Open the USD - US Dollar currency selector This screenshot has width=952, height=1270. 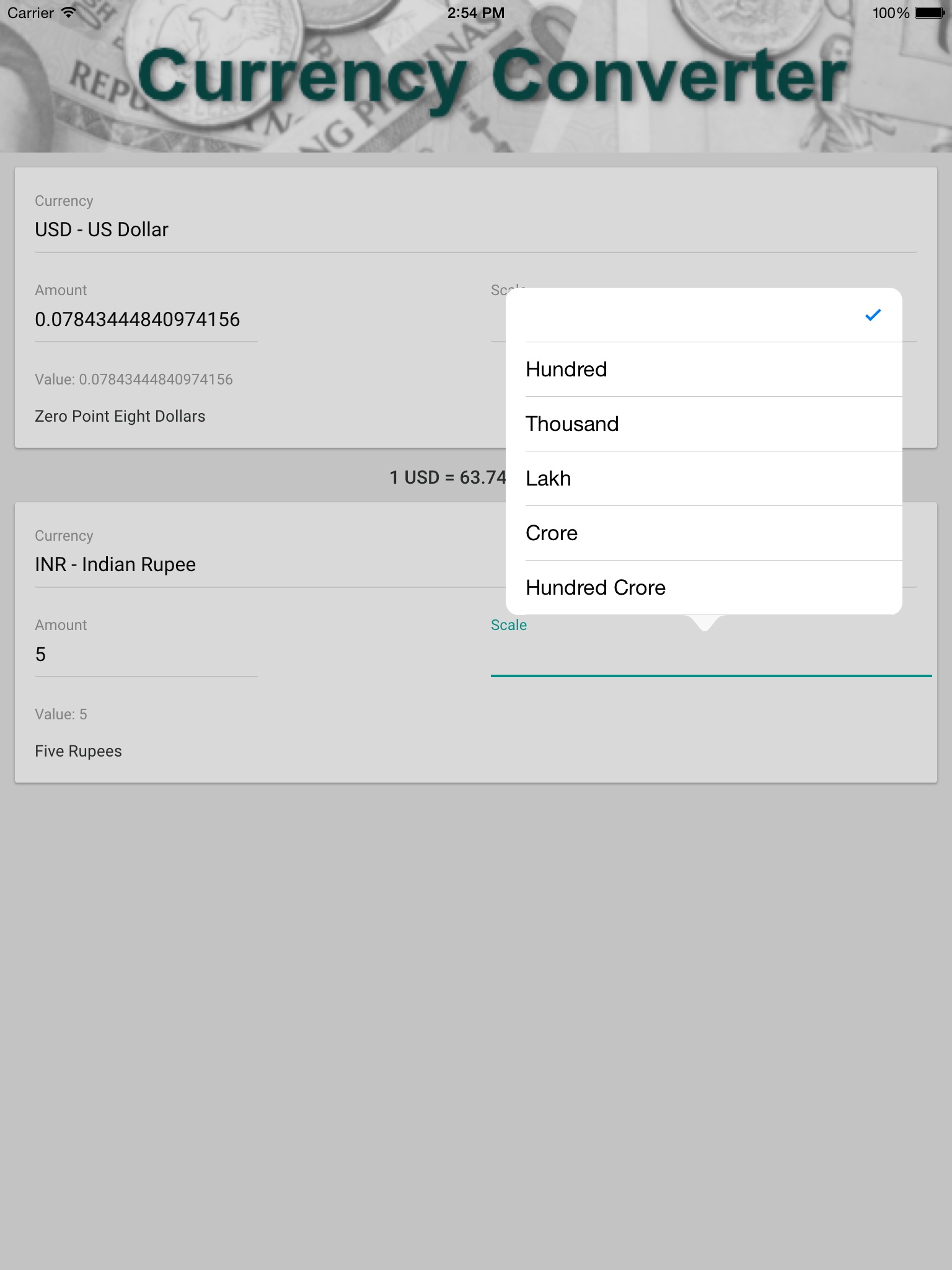475,230
